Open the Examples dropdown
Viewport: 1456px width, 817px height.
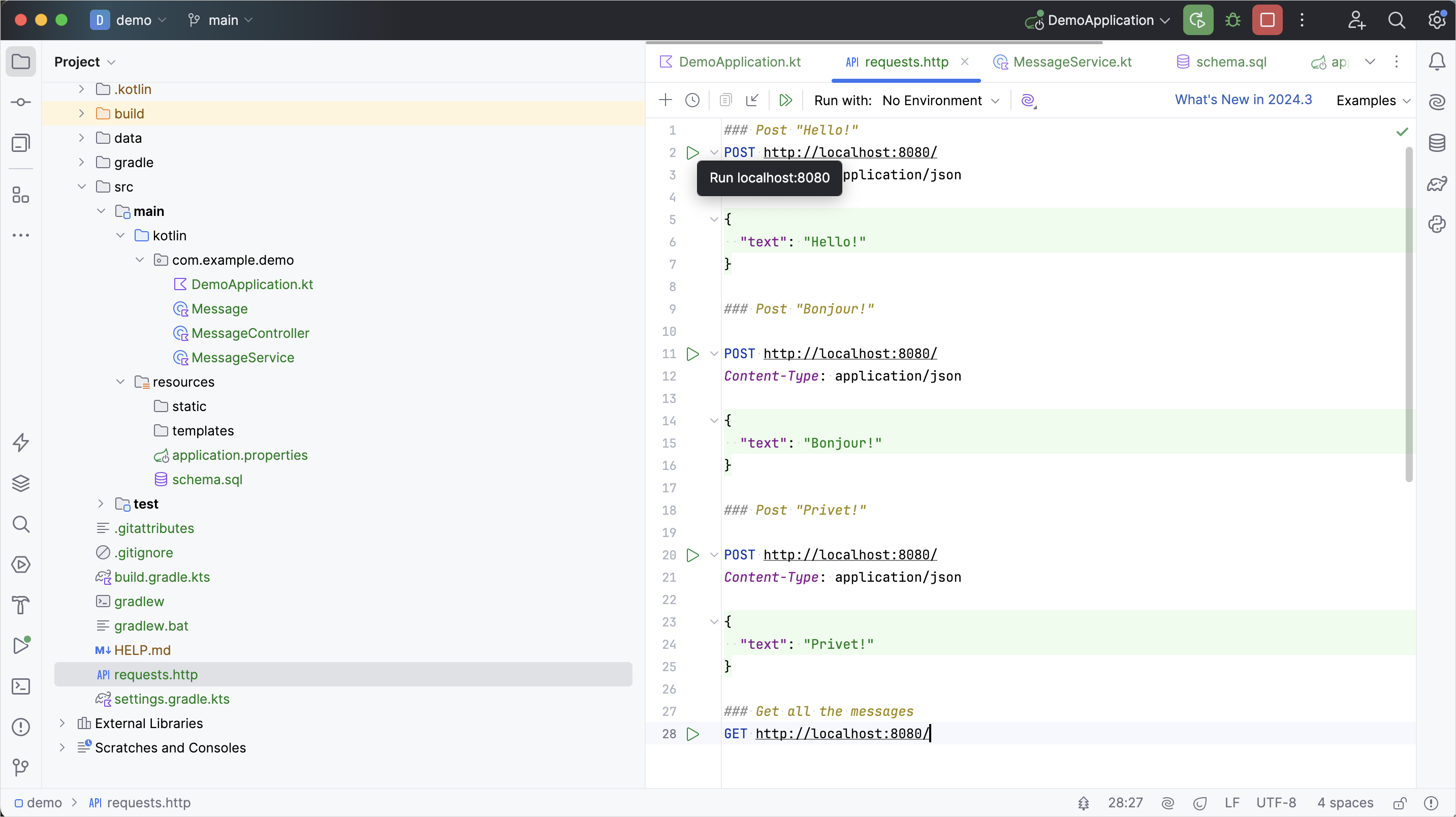[x=1373, y=101]
